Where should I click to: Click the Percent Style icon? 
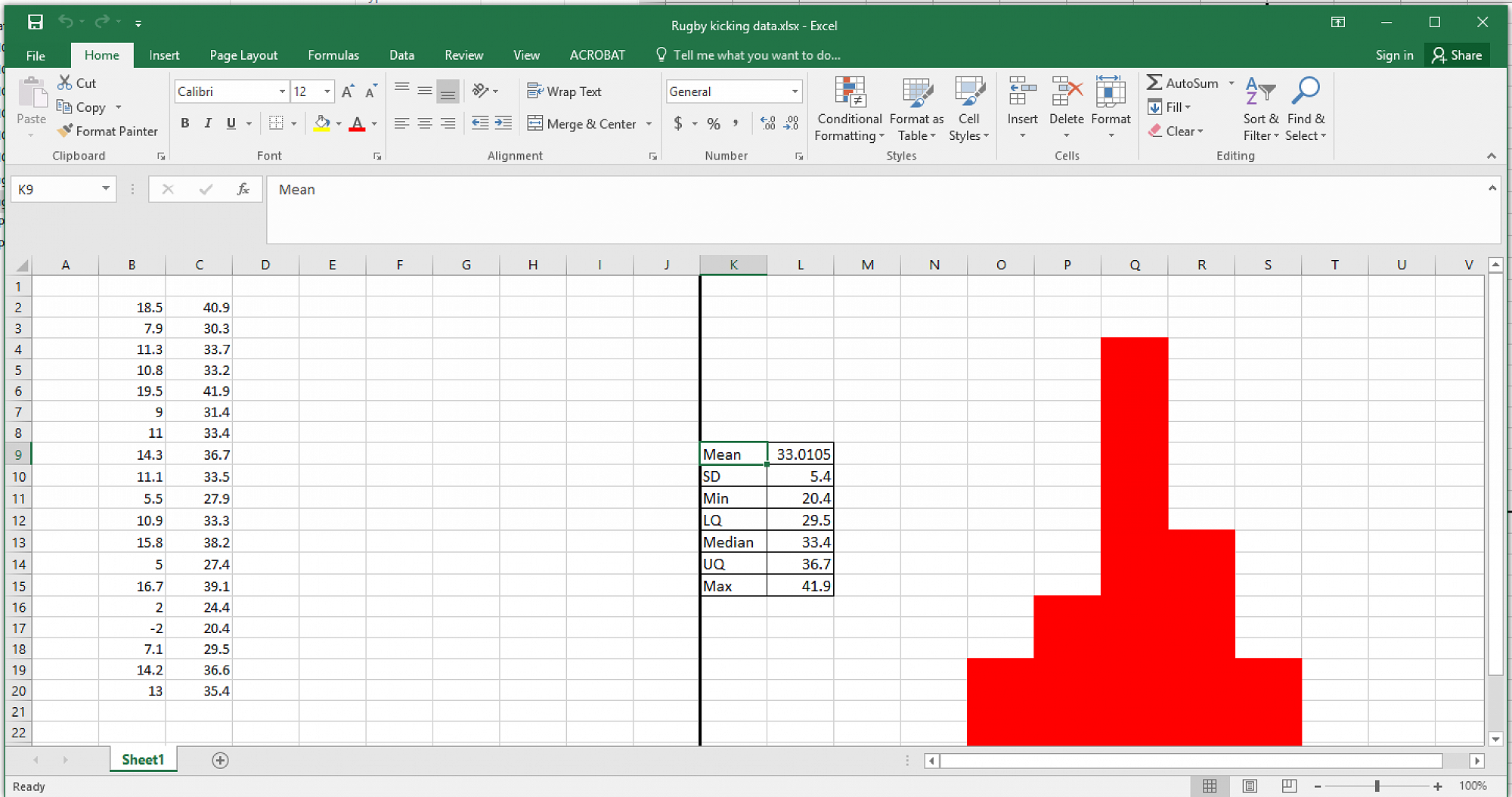713,123
